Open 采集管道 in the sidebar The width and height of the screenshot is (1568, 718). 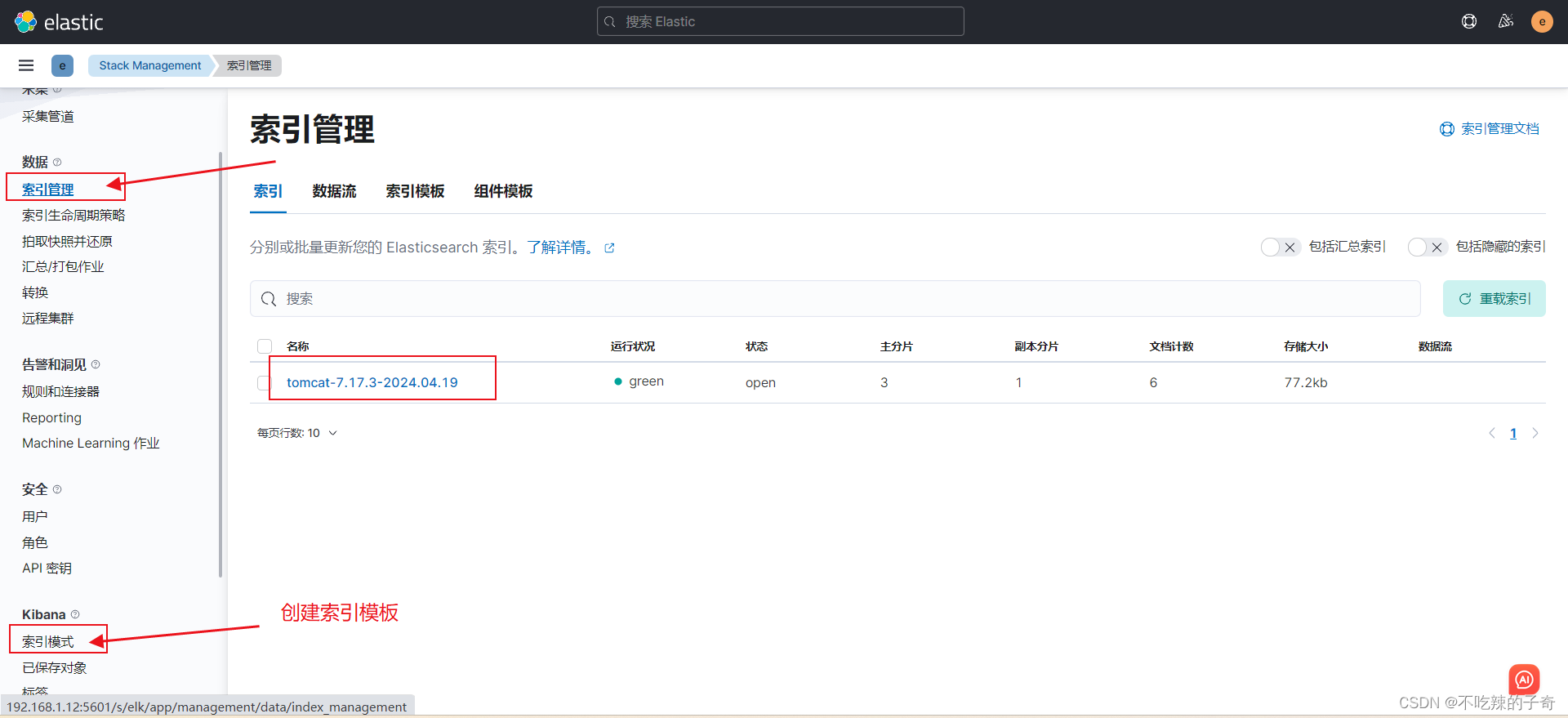48,116
